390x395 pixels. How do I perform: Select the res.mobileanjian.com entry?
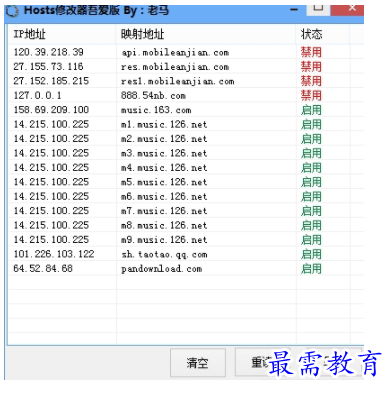pos(175,67)
